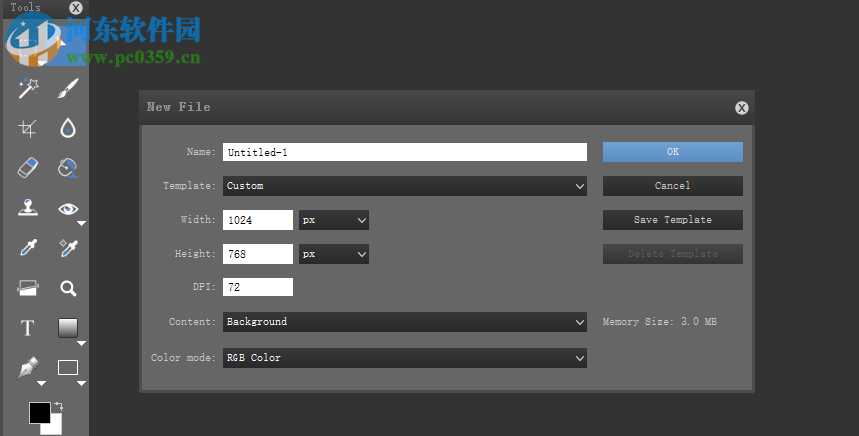Expand the Pen tool flyout arrow

(41, 383)
